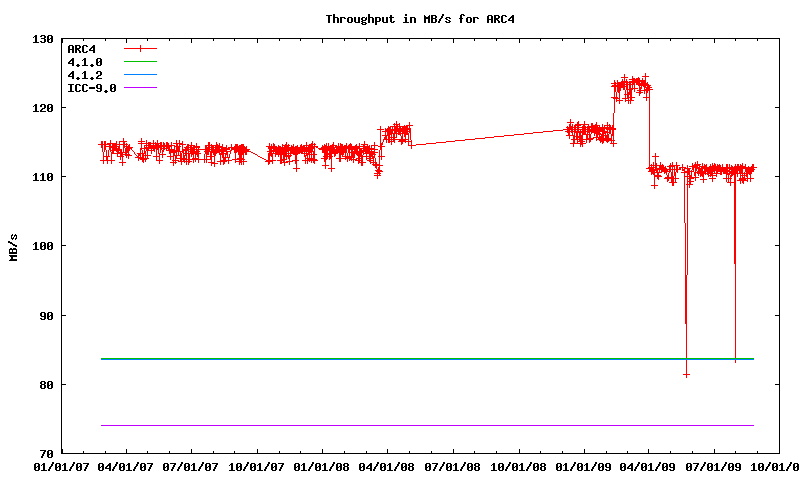Select the 4.1.2 legend label
The height and width of the screenshot is (480, 800).
pyautogui.click(x=85, y=75)
